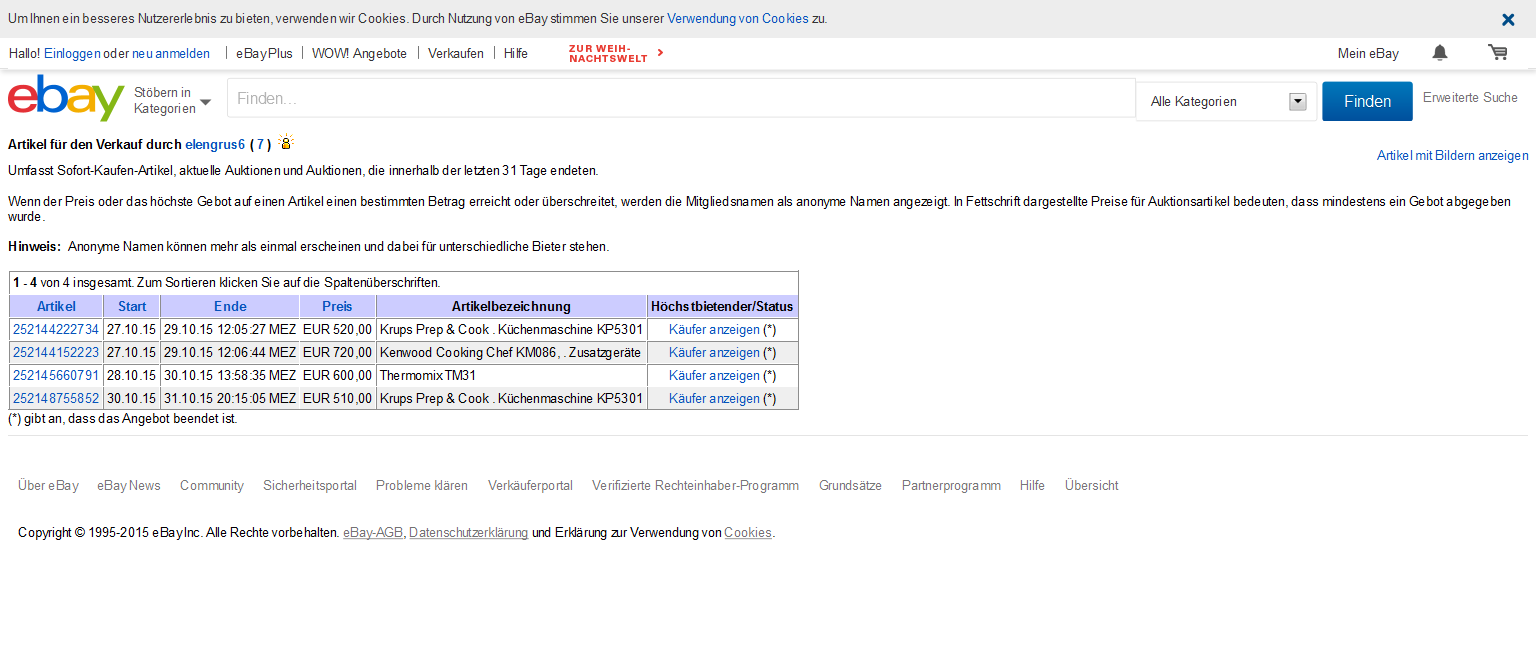This screenshot has height=671, width=1536.
Task: Click the neu anmelden link
Action: pos(171,54)
